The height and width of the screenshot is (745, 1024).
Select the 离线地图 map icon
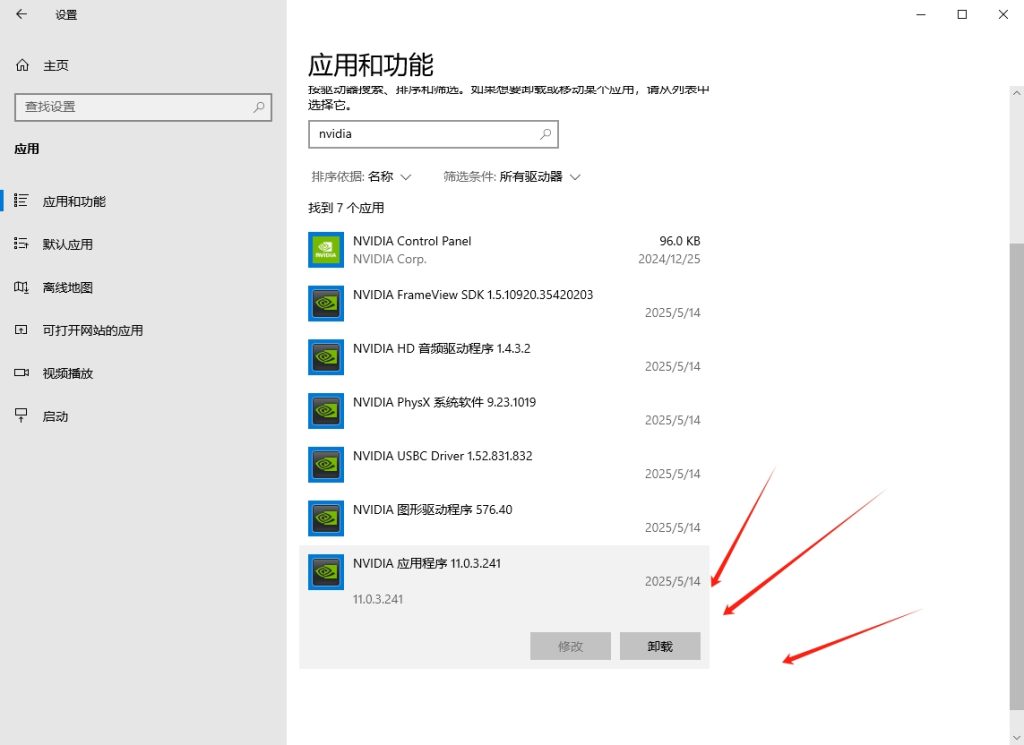tap(21, 287)
